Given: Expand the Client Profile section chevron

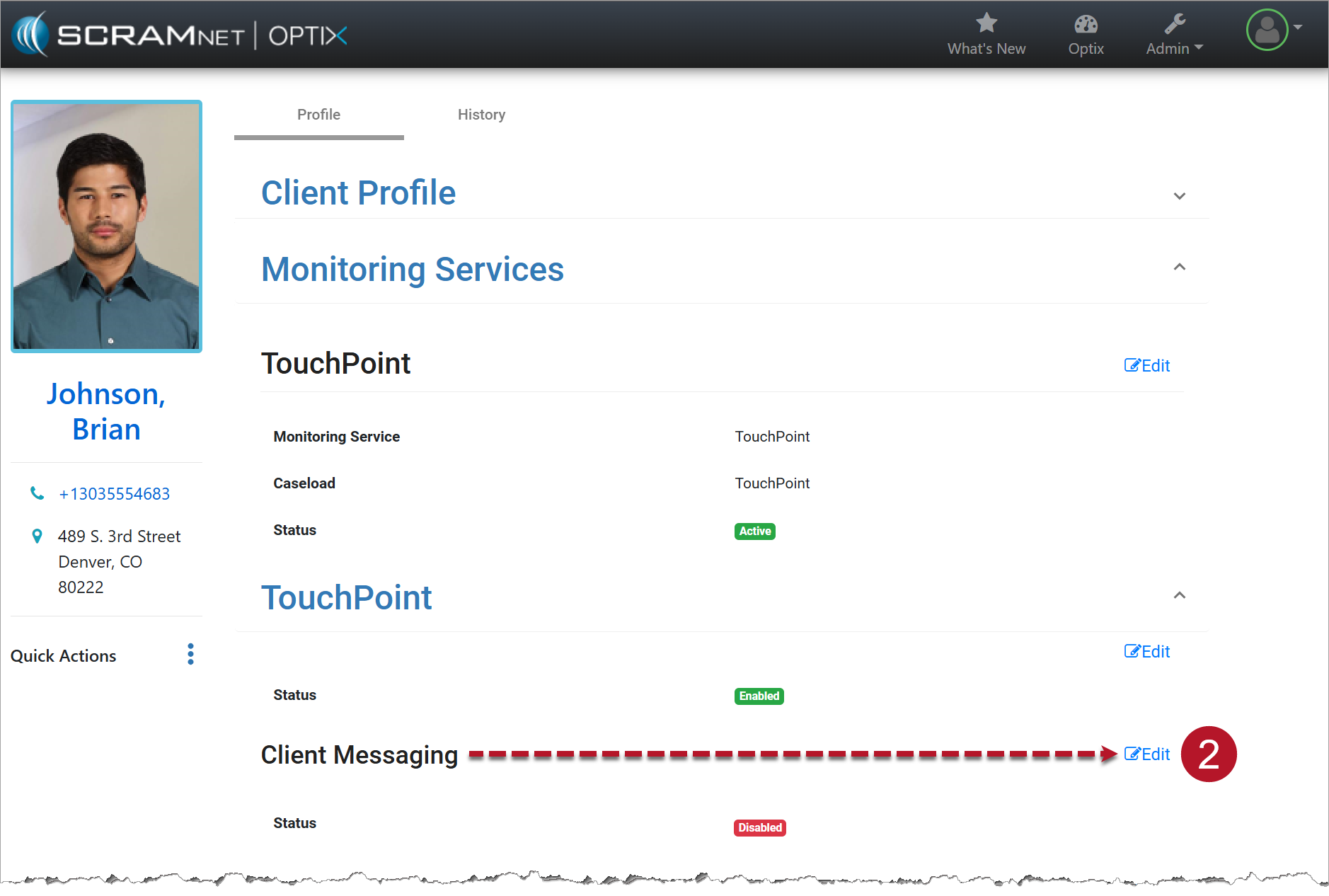Looking at the screenshot, I should (x=1179, y=196).
